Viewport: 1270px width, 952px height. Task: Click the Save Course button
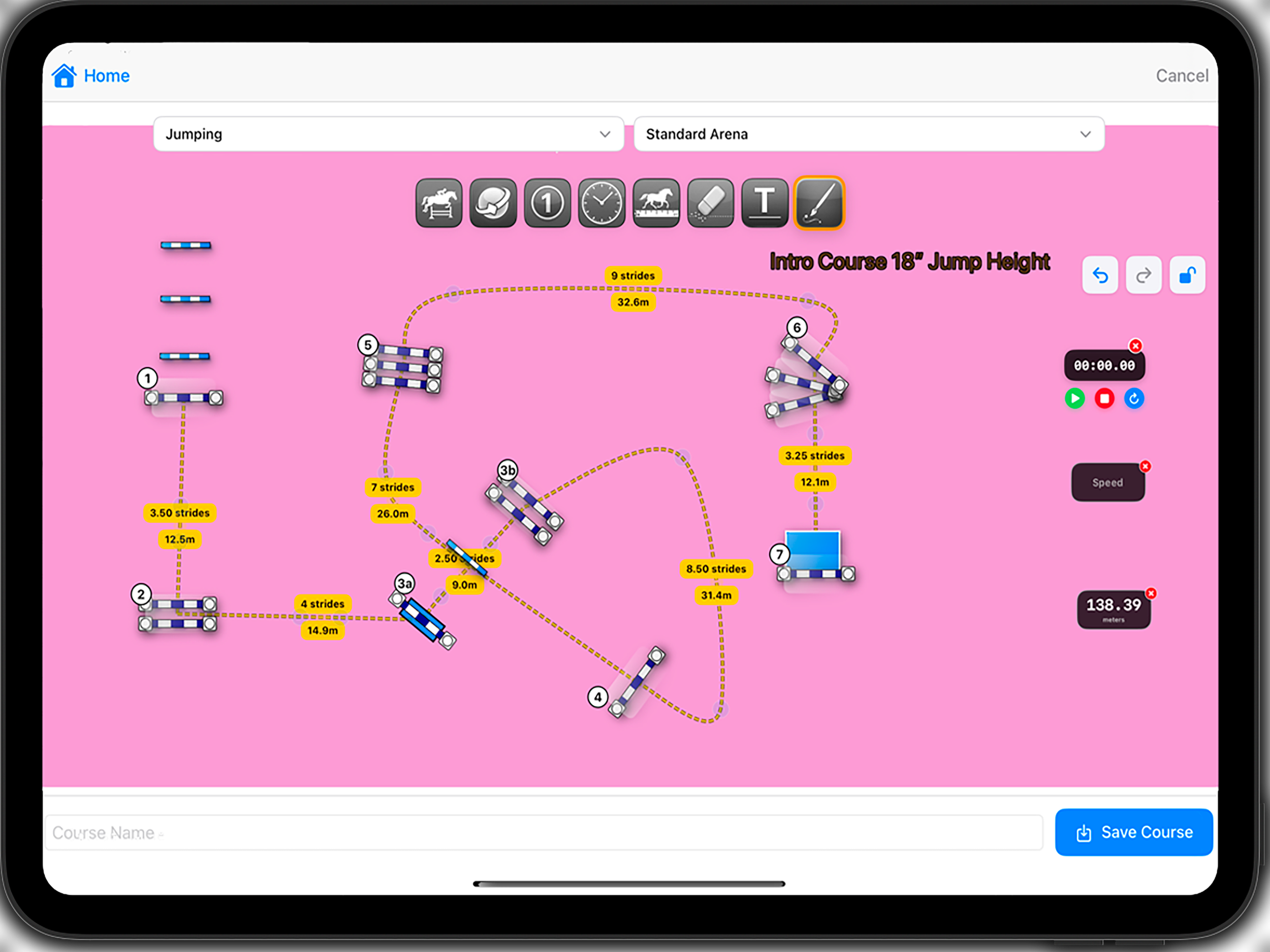coord(1133,832)
